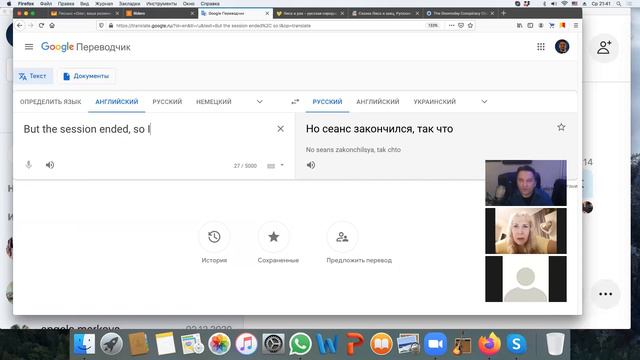Expand input tools dropdown arrow
The image size is (640, 360).
coord(282,165)
